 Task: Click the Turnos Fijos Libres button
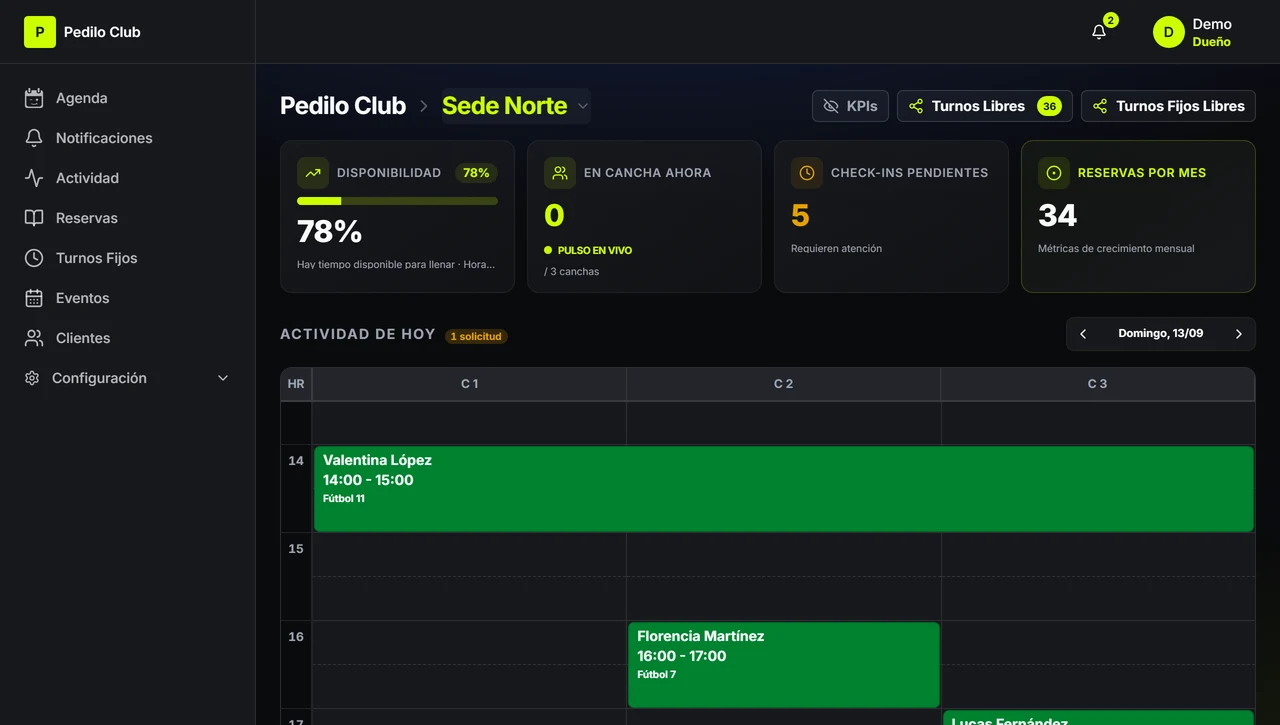pyautogui.click(x=1168, y=106)
